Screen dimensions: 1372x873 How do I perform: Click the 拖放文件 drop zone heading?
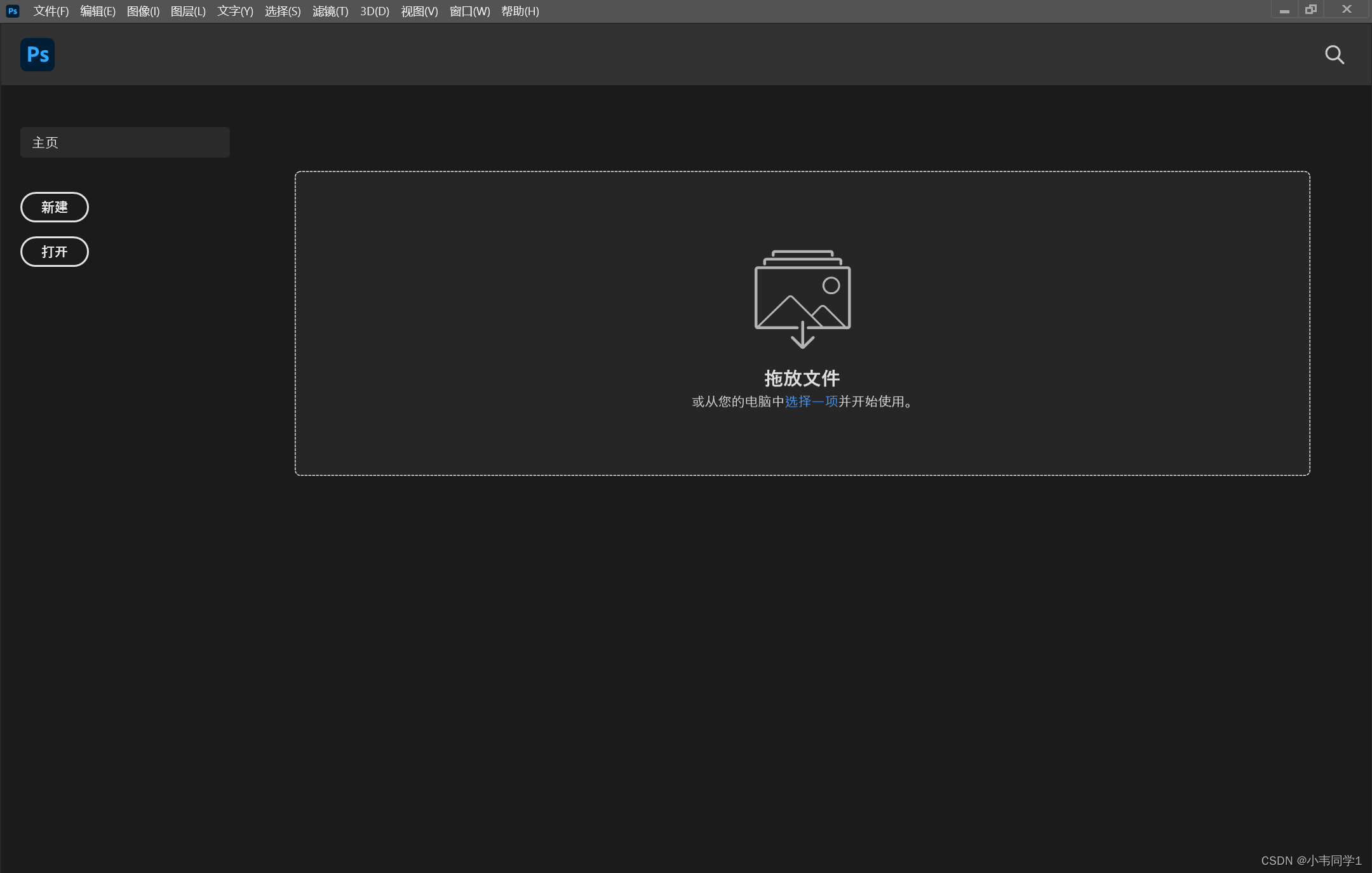(802, 379)
